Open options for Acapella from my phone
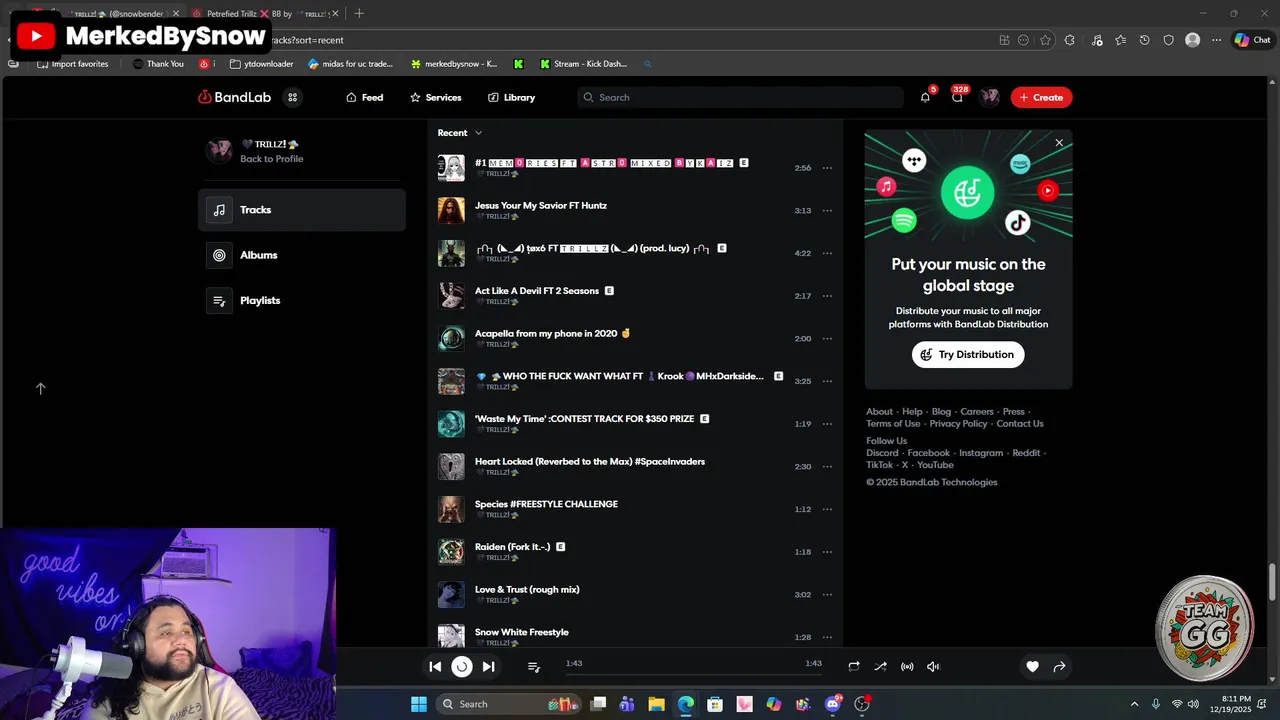 click(827, 339)
